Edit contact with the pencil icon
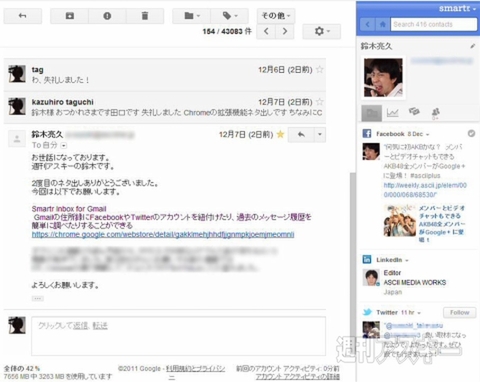Viewport: 480px width, 382px height. click(473, 46)
